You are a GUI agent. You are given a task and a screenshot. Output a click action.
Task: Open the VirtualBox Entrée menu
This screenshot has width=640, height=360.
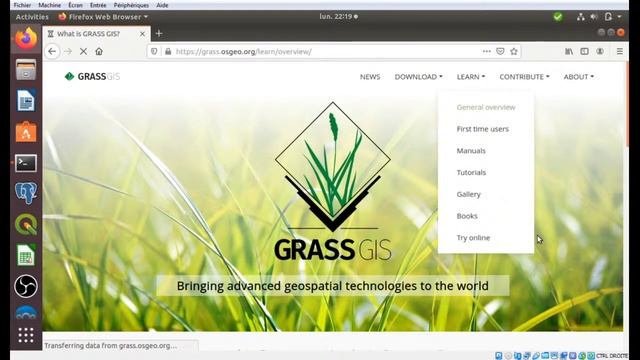coord(98,5)
